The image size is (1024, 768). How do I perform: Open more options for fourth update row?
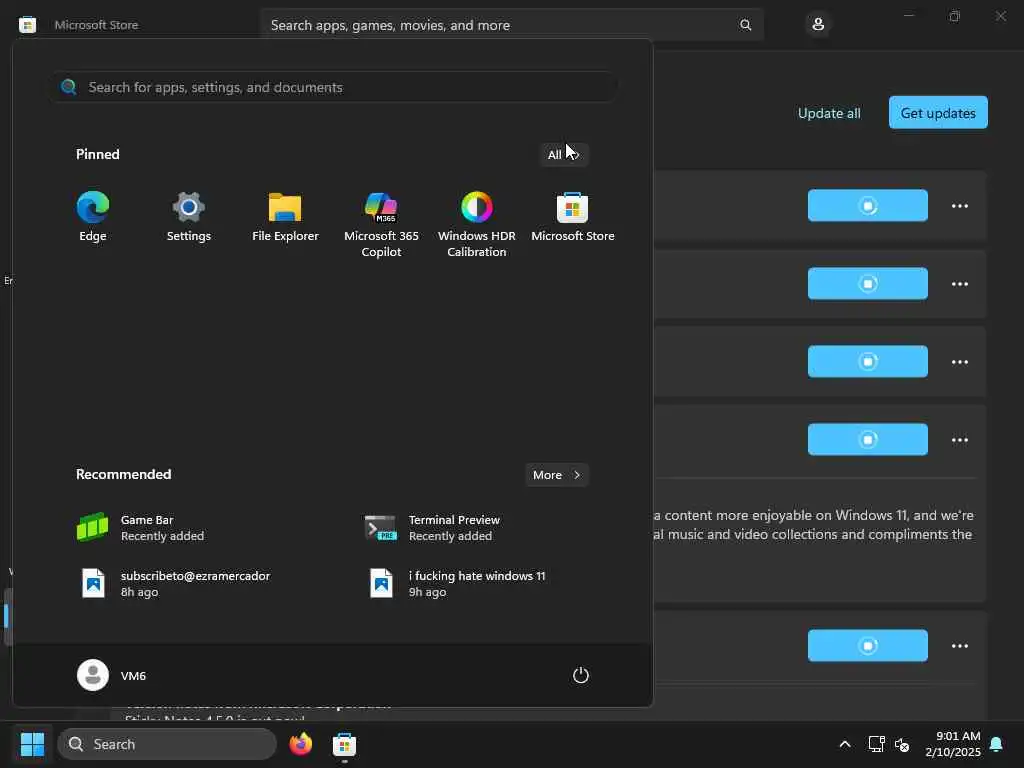(x=959, y=440)
